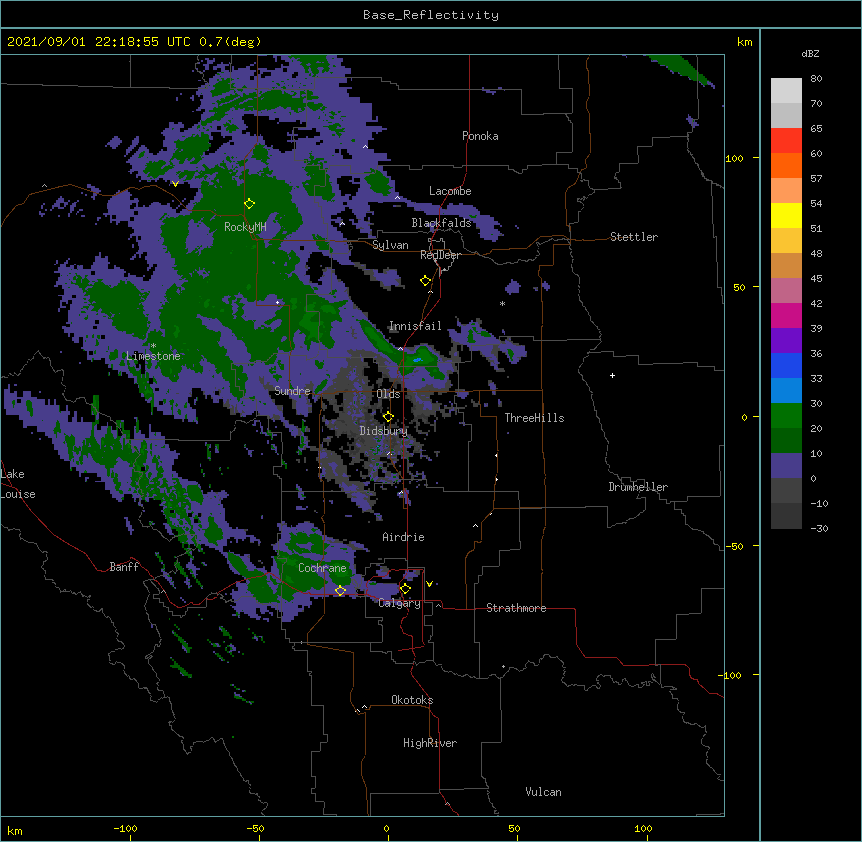Click the white asterisk marker above Limestone
The image size is (862, 842).
click(x=153, y=346)
